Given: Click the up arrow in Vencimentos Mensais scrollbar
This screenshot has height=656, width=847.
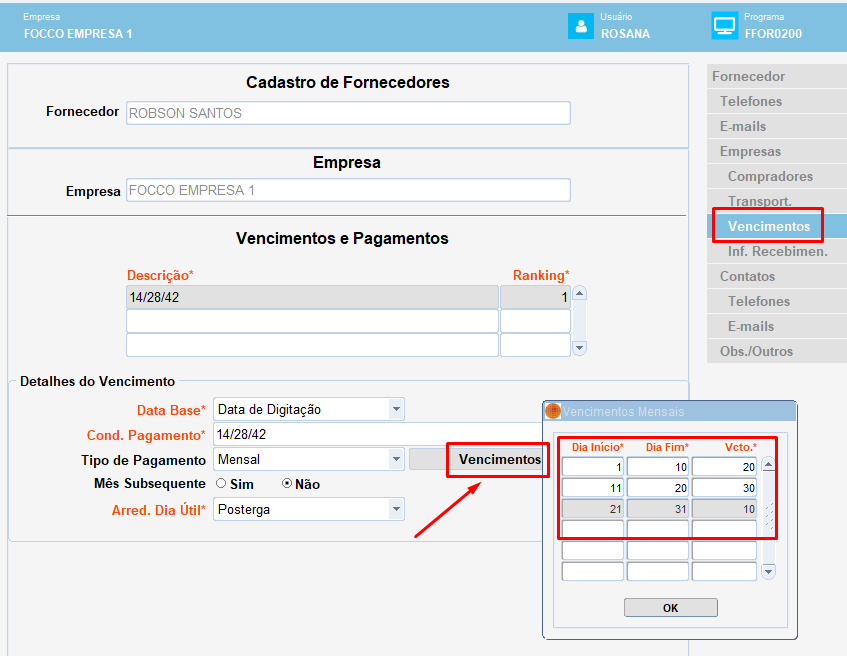Looking at the screenshot, I should (769, 464).
